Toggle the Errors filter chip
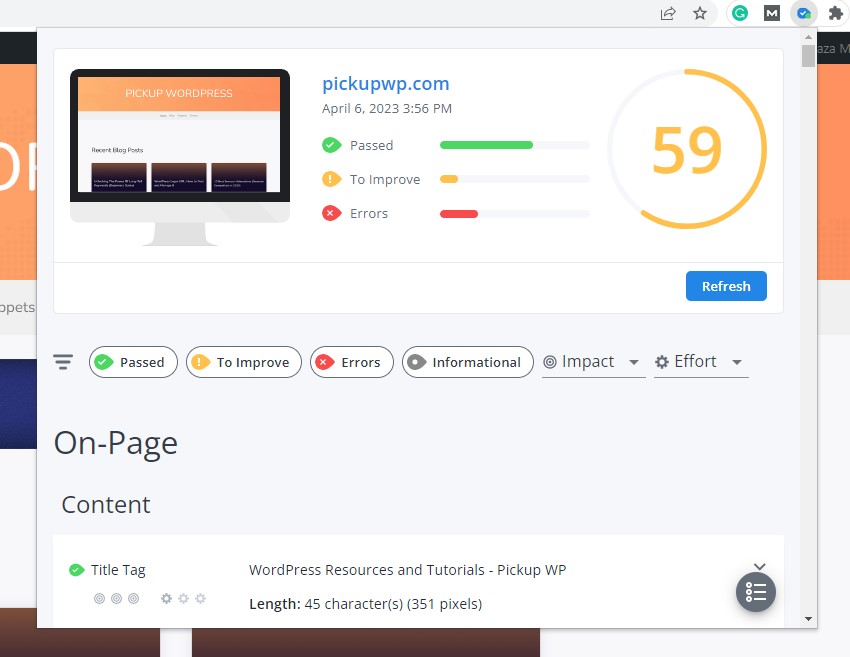 [352, 362]
